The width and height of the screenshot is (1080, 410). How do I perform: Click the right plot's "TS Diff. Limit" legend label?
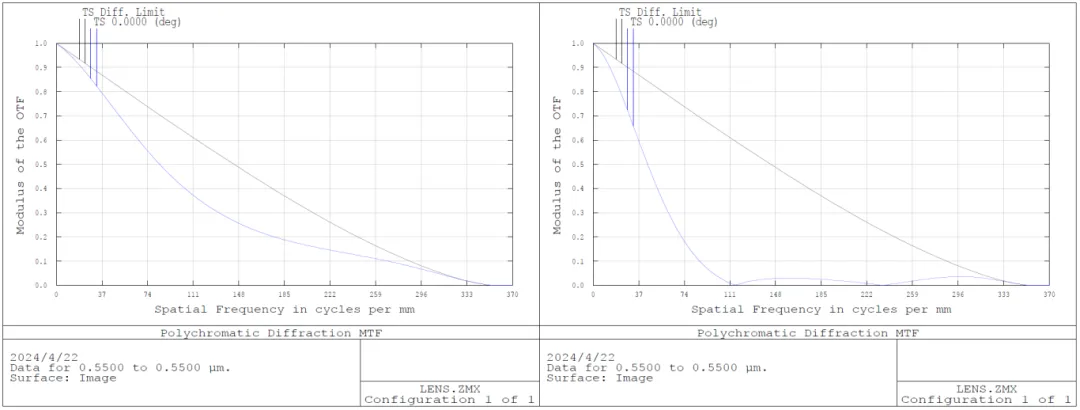tap(660, 12)
